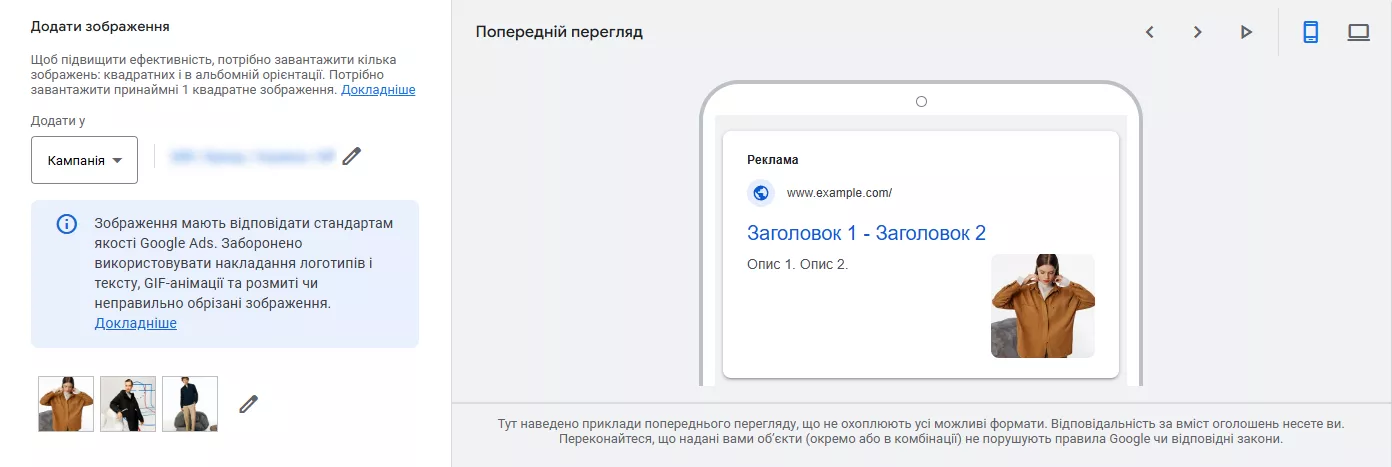1392x467 pixels.
Task: Select the brown jacket image thumbnail
Action: click(66, 404)
